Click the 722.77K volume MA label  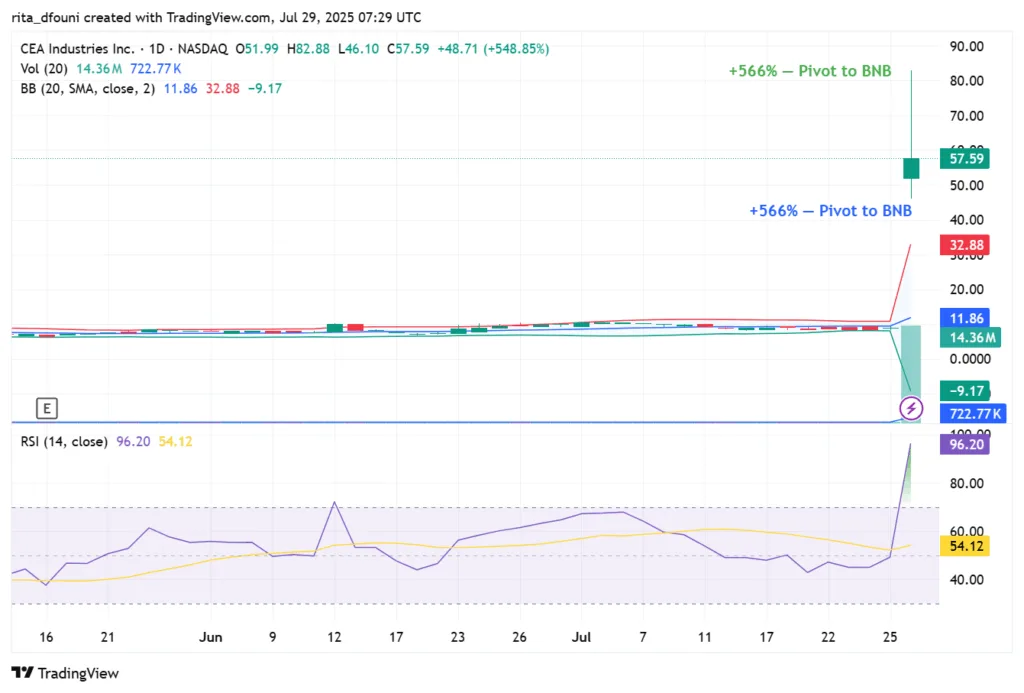[x=973, y=413]
